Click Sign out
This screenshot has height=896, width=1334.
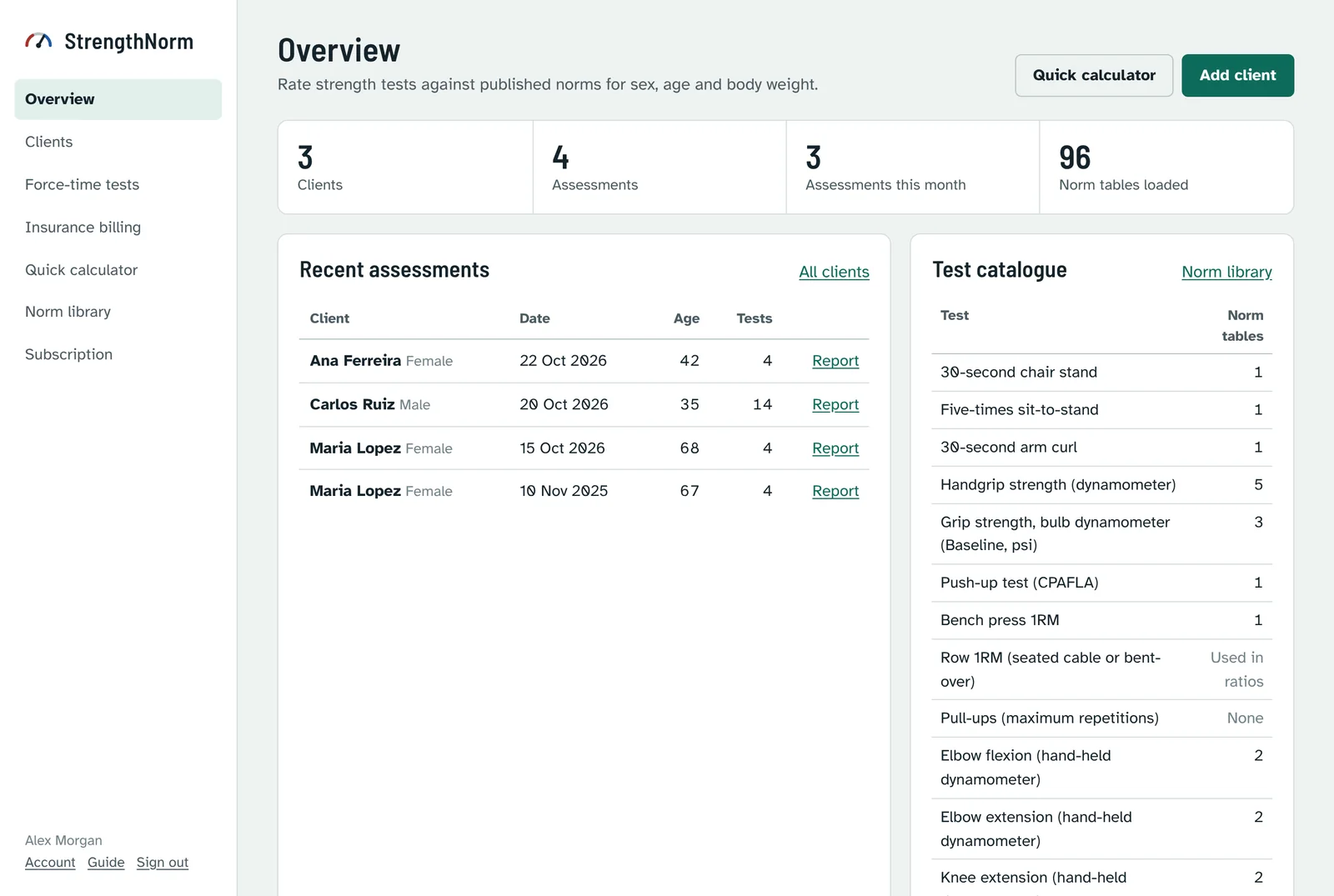[163, 862]
